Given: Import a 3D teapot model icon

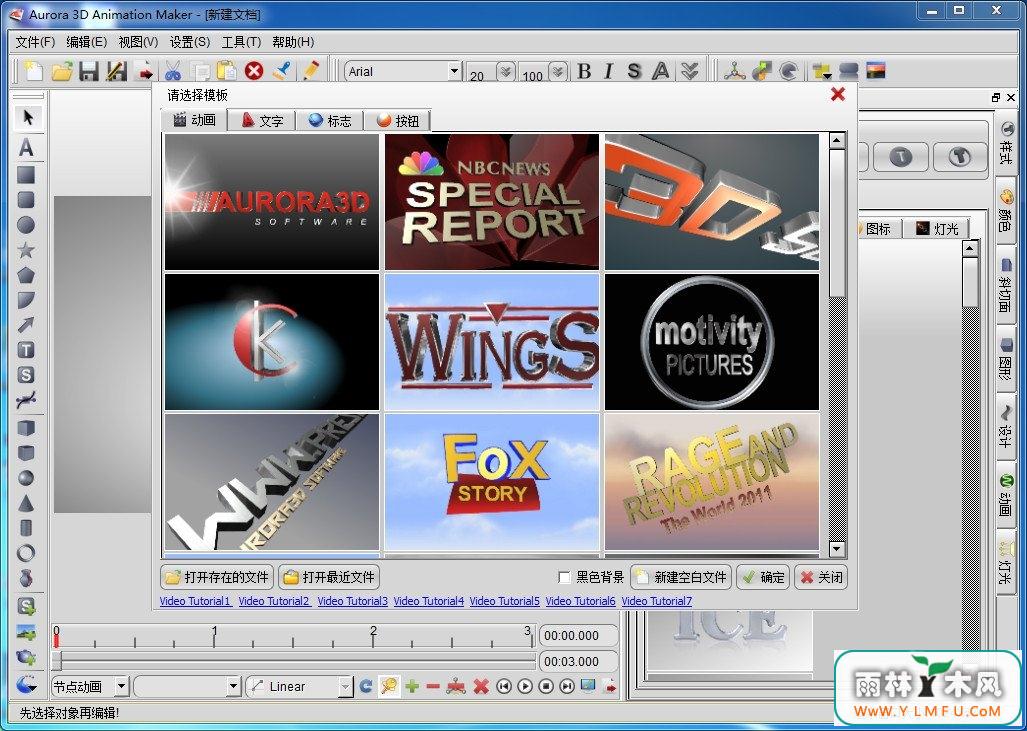Looking at the screenshot, I should [26, 657].
